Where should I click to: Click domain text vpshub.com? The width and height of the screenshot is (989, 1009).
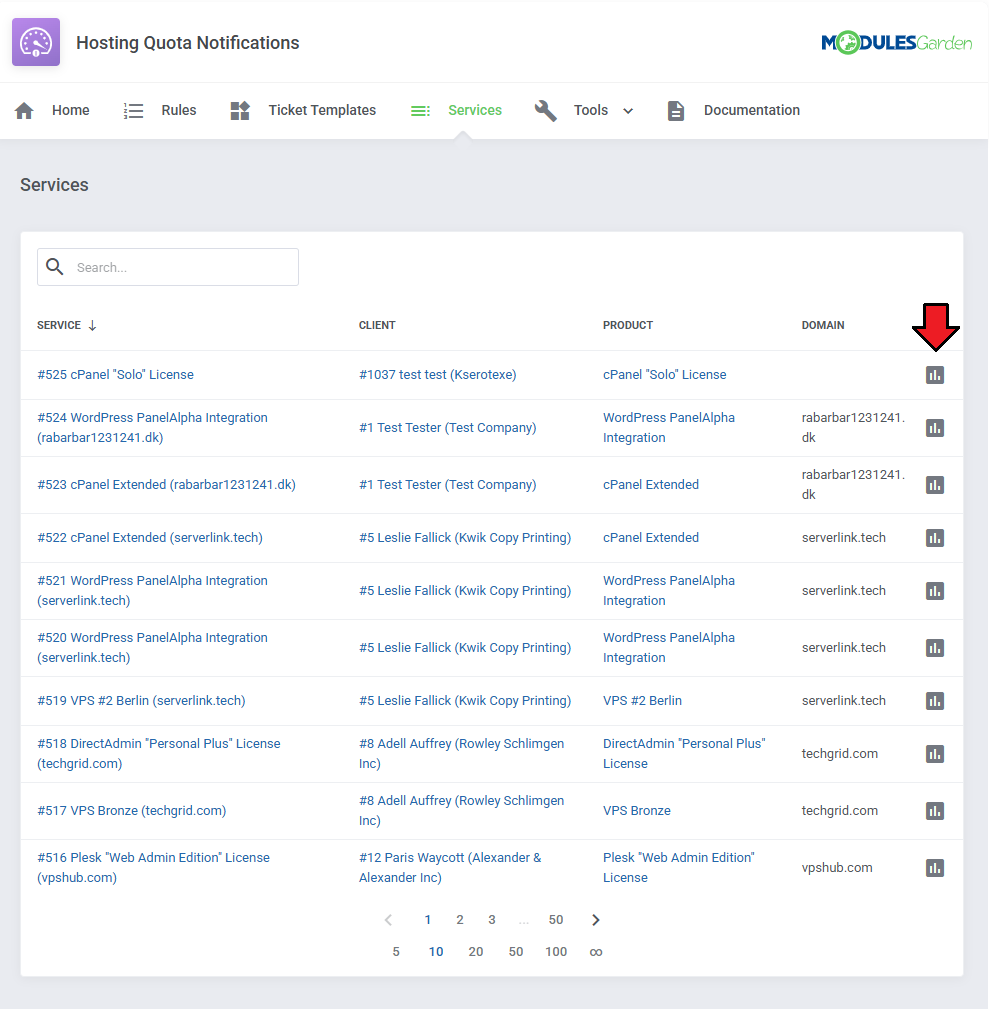point(837,867)
